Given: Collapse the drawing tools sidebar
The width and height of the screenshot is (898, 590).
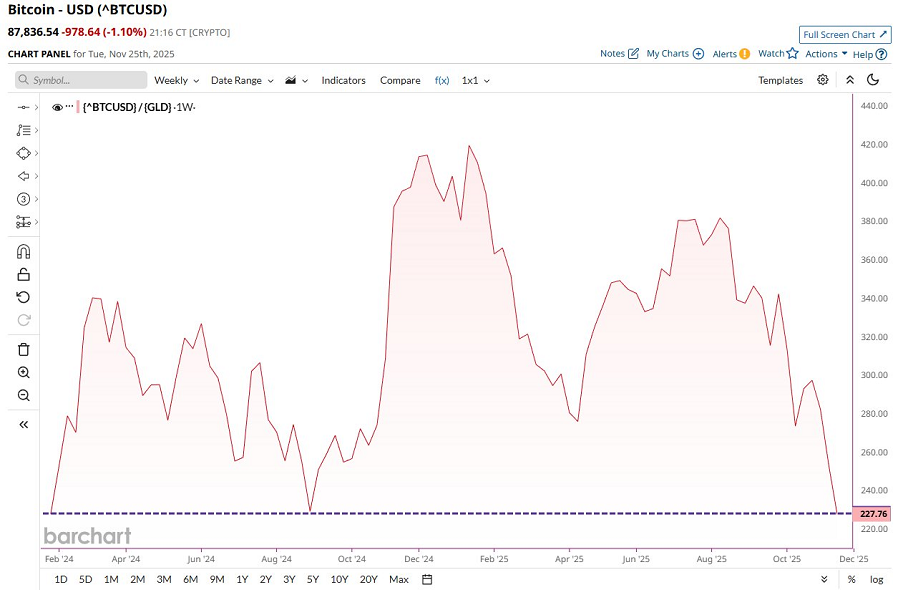Looking at the screenshot, I should tap(23, 424).
